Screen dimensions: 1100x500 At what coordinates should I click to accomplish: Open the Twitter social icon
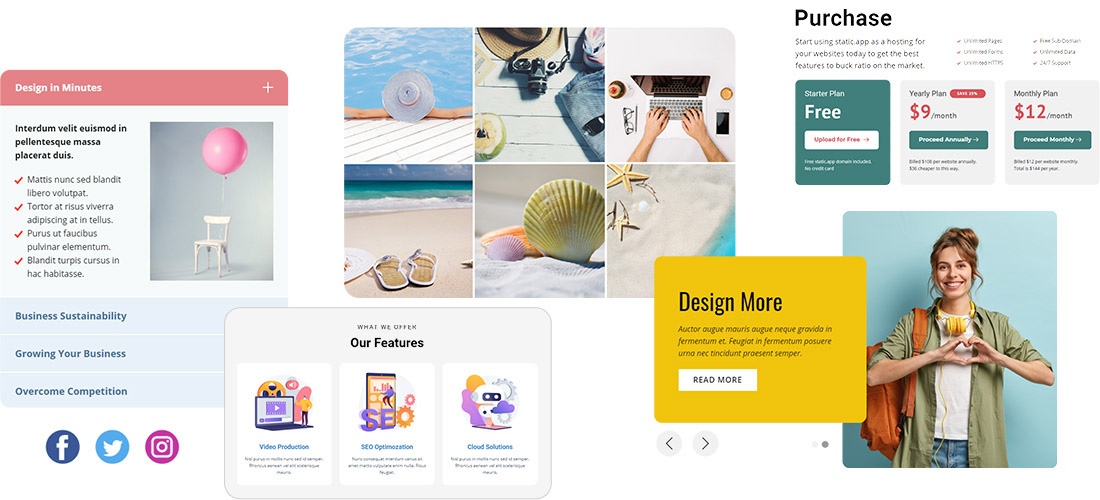coord(112,447)
